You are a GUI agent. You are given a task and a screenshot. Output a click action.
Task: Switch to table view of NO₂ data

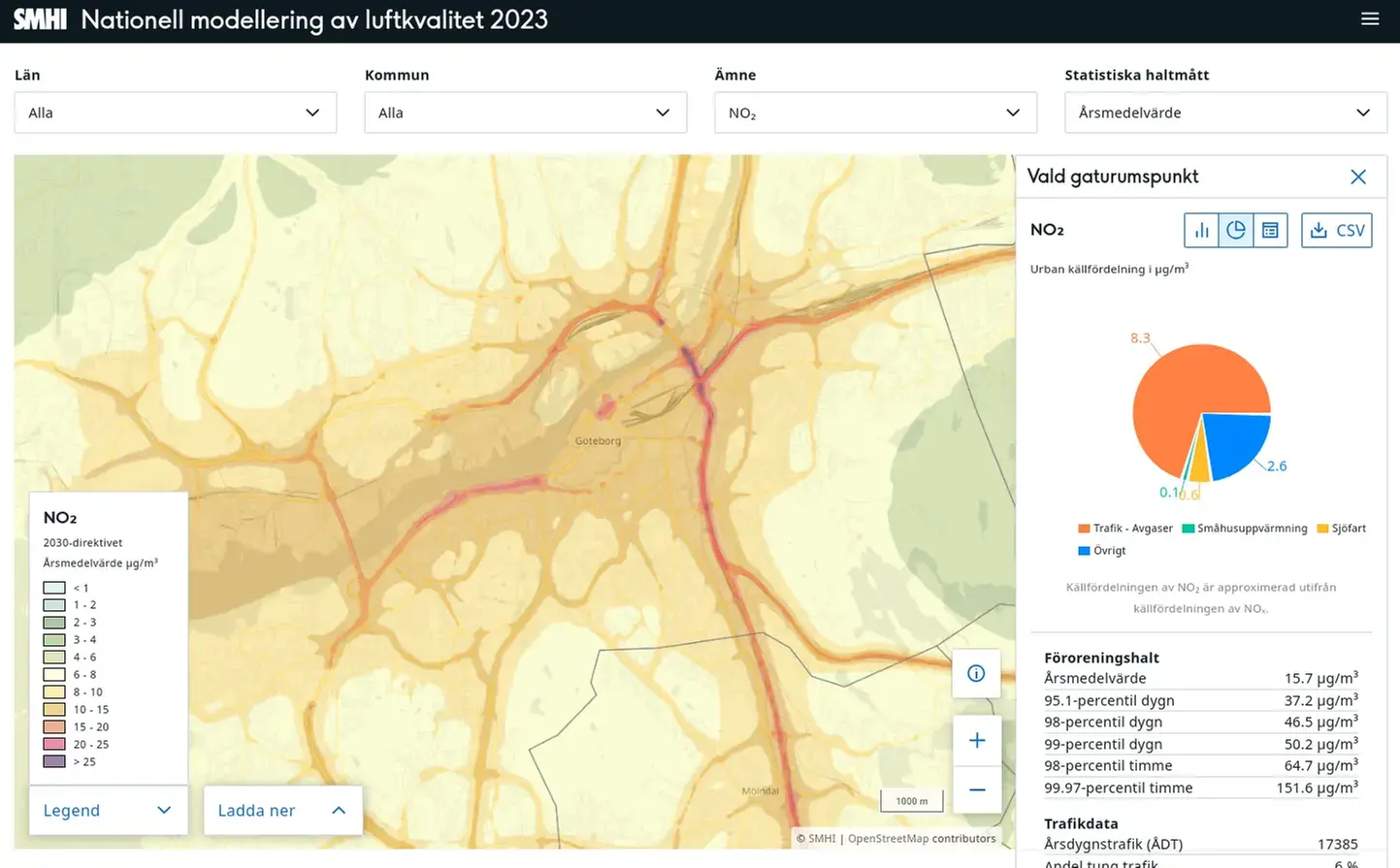(x=1270, y=231)
